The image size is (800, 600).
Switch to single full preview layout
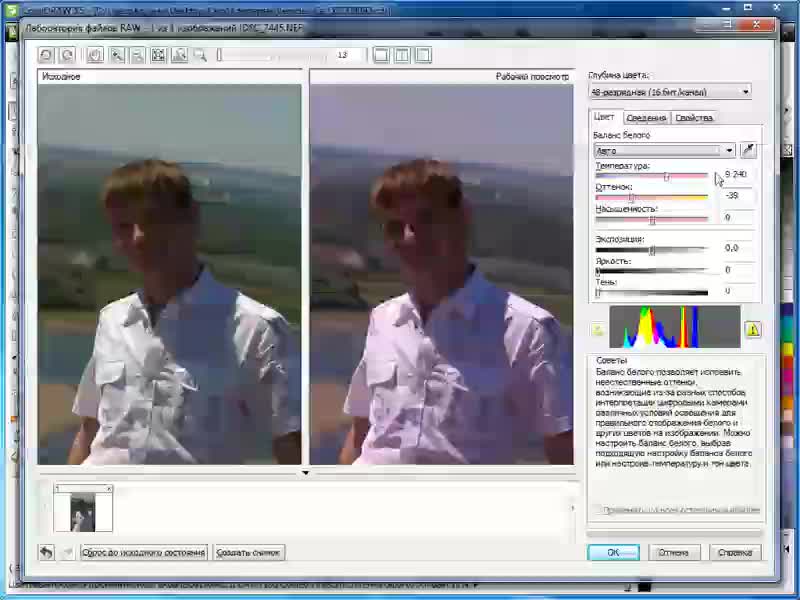(381, 55)
